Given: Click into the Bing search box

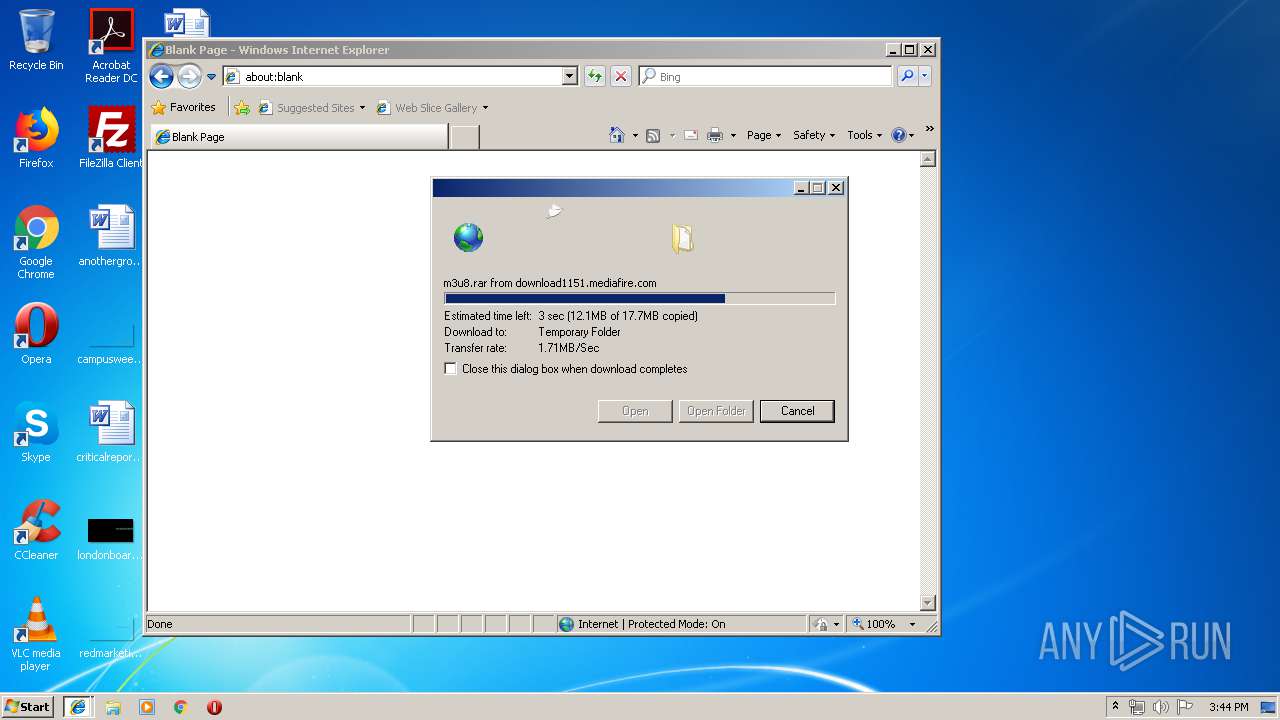Looking at the screenshot, I should (765, 76).
